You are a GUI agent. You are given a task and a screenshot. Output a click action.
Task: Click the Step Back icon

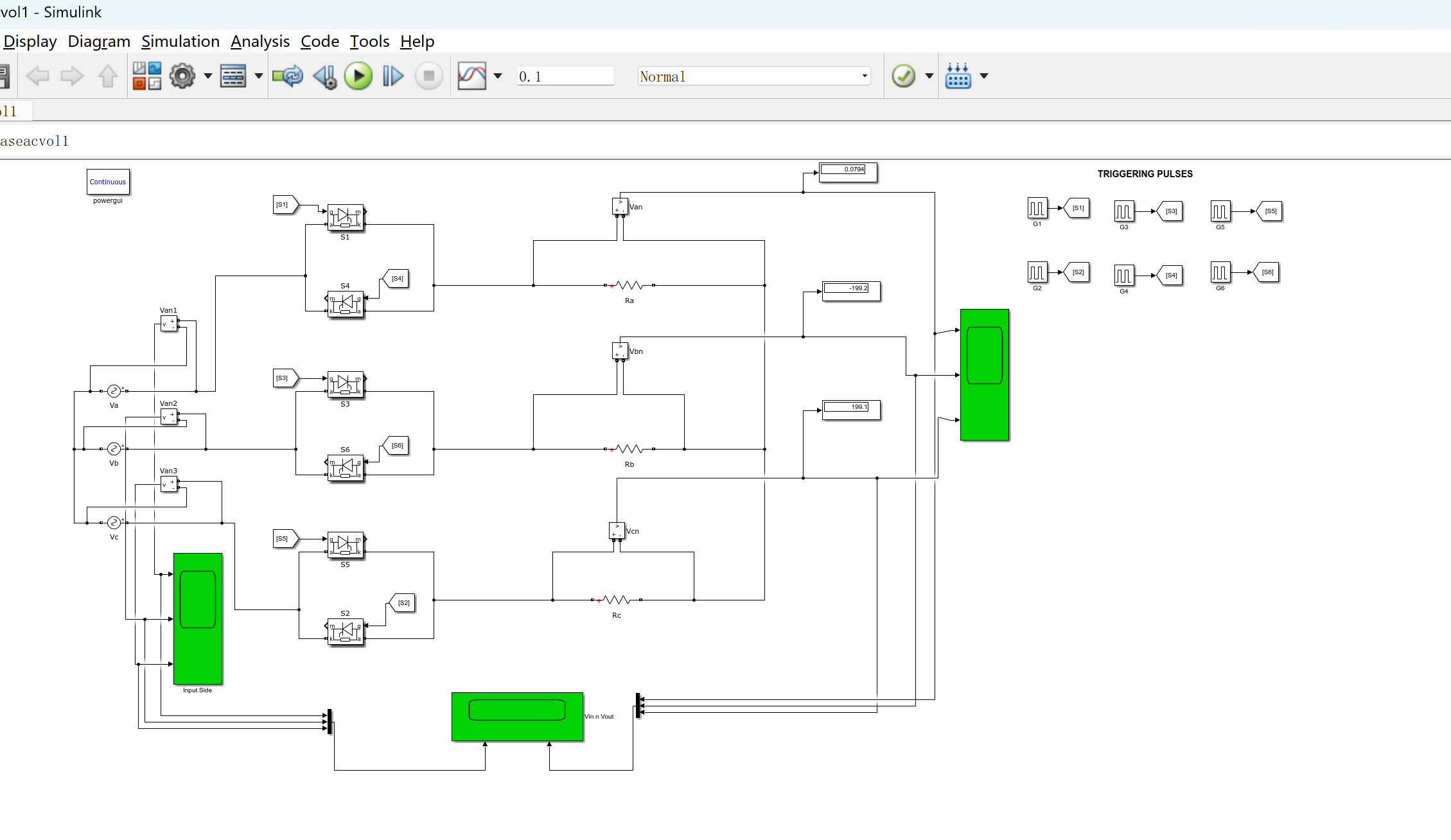coord(325,76)
